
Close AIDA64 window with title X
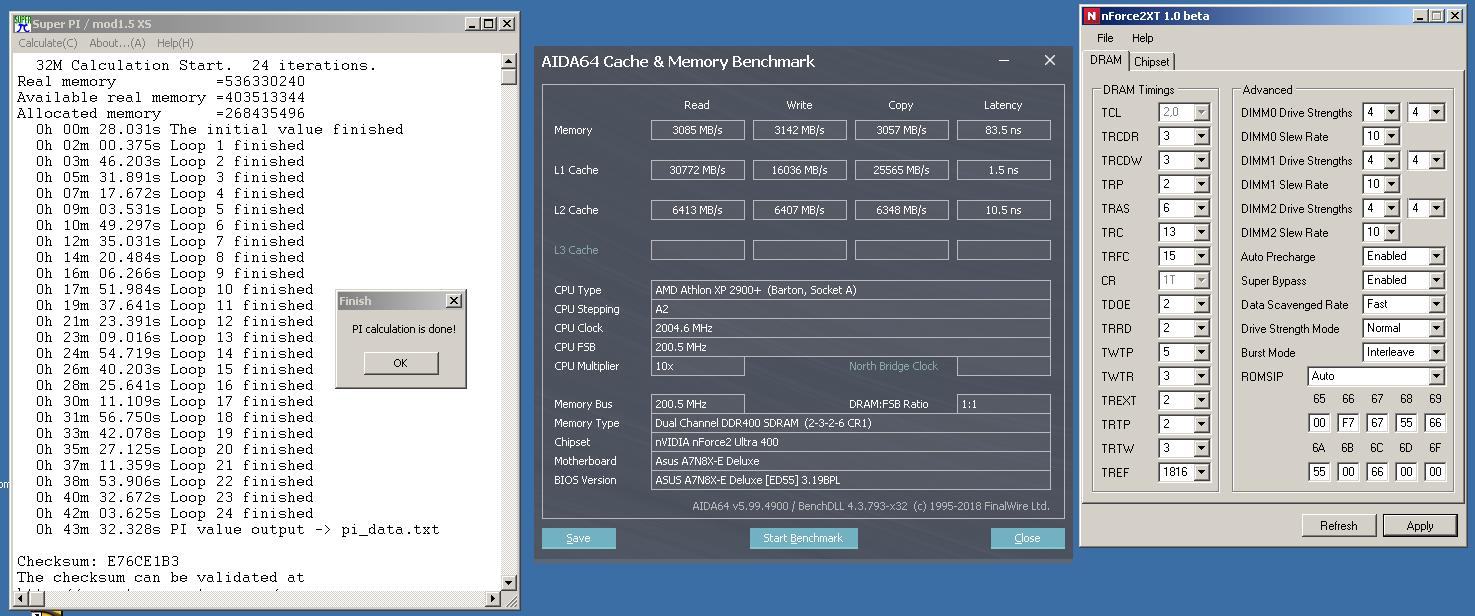[1049, 60]
